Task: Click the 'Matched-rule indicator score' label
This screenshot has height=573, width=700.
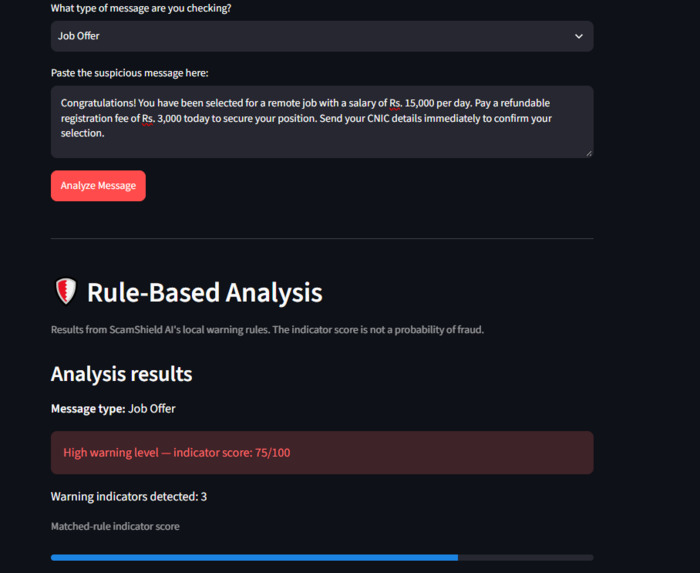Action: [x=115, y=527]
